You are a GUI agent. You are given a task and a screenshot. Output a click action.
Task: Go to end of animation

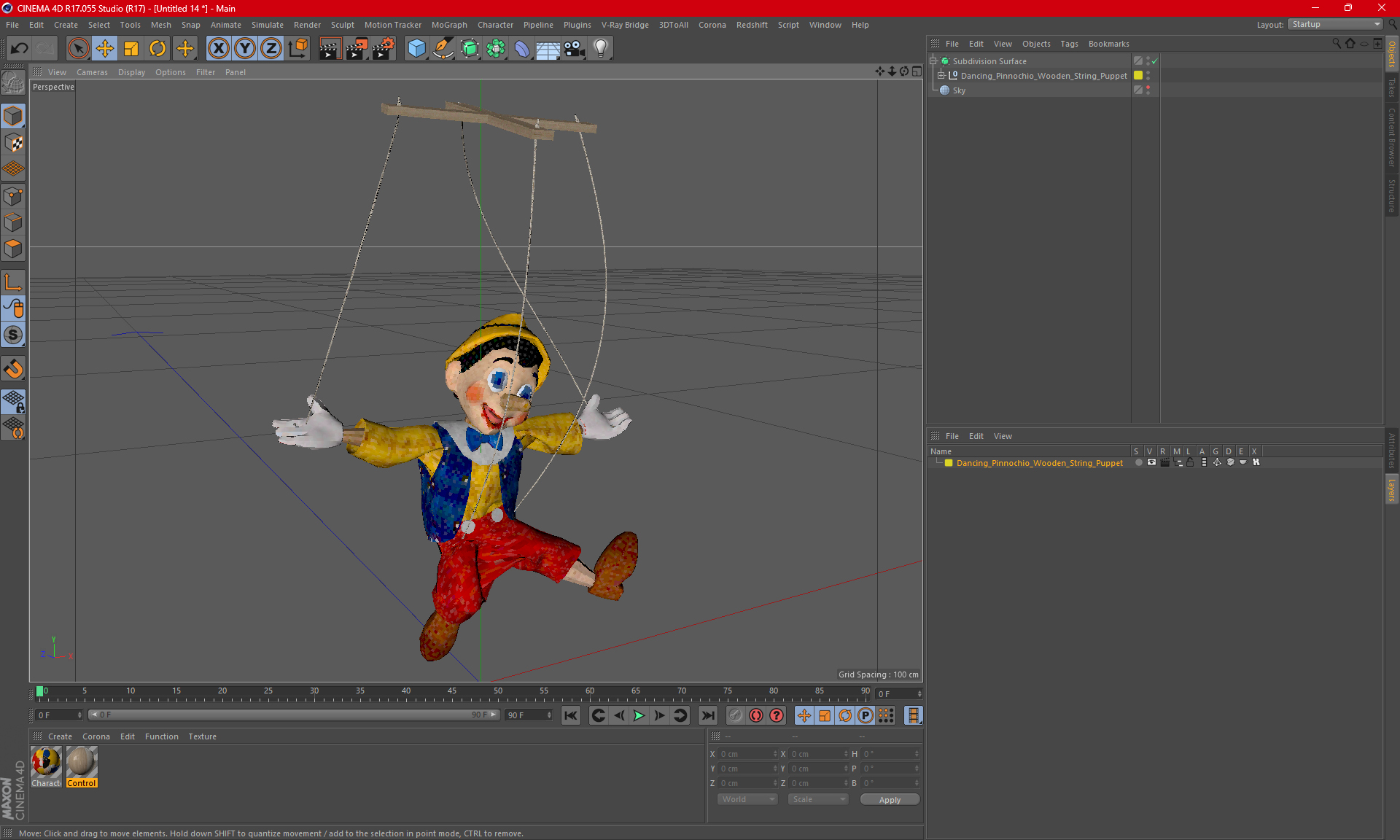click(x=707, y=715)
